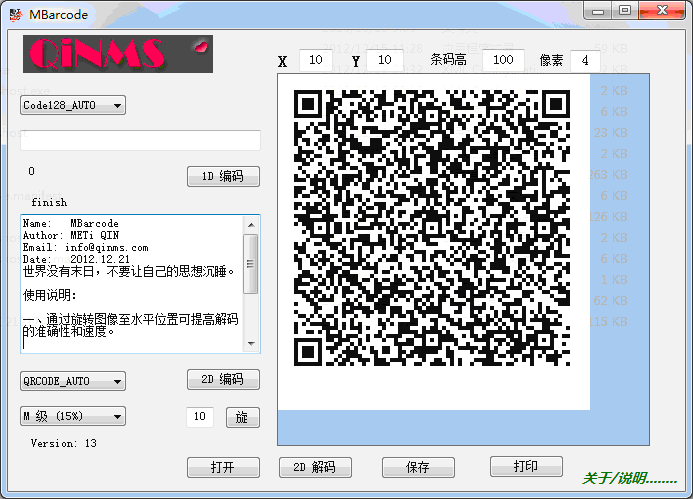Click the 保存 save button

418,467
